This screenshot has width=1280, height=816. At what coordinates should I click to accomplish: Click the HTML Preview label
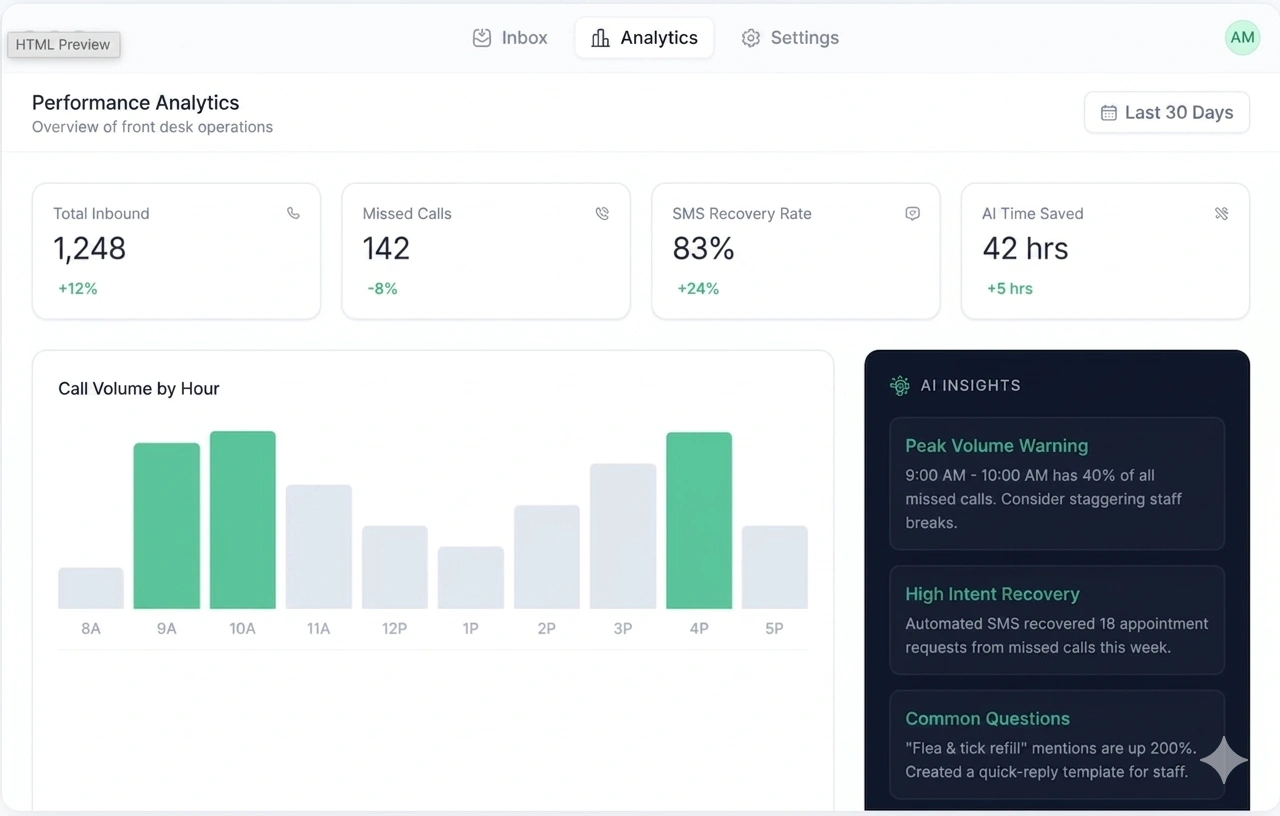63,45
